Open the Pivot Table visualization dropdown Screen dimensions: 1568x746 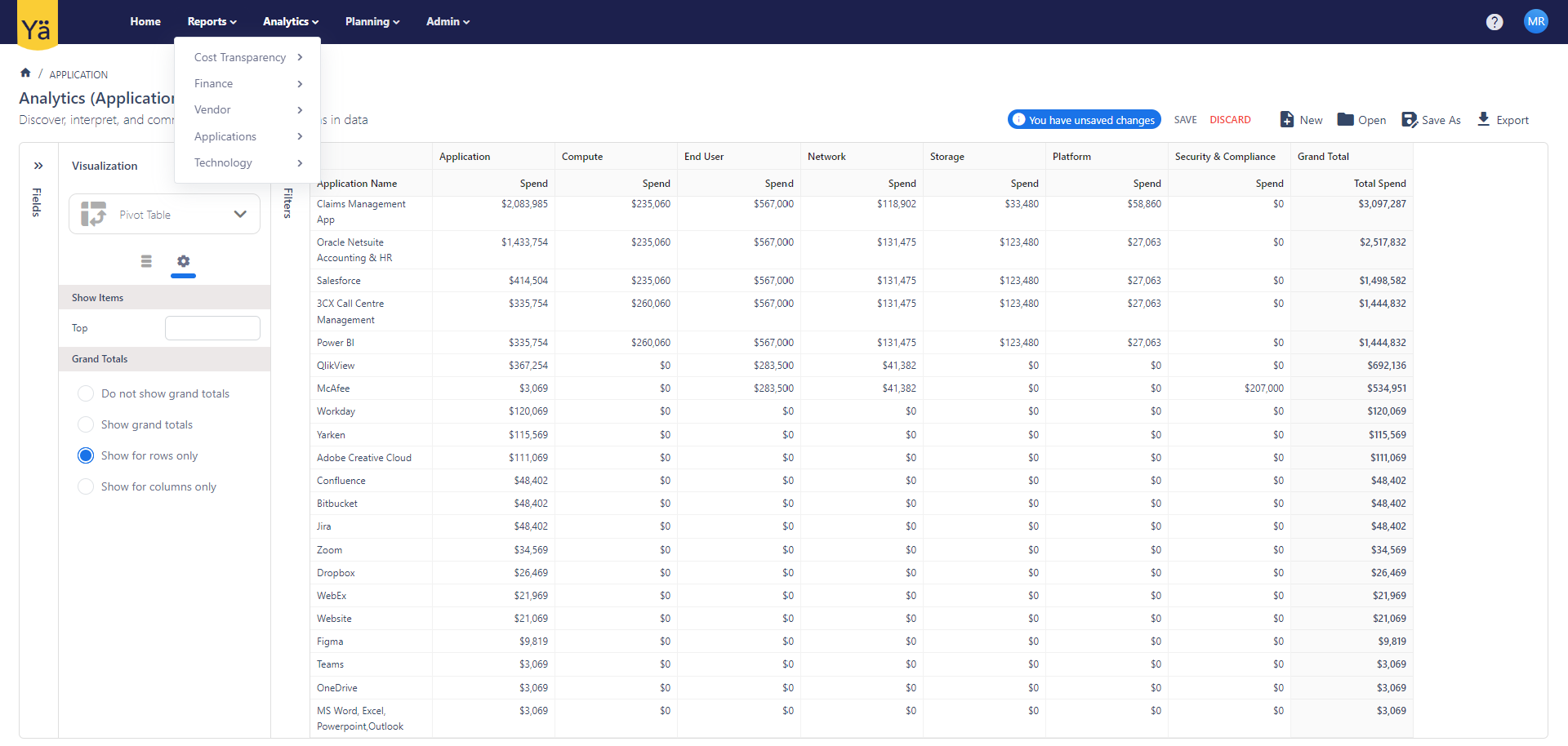coord(164,215)
